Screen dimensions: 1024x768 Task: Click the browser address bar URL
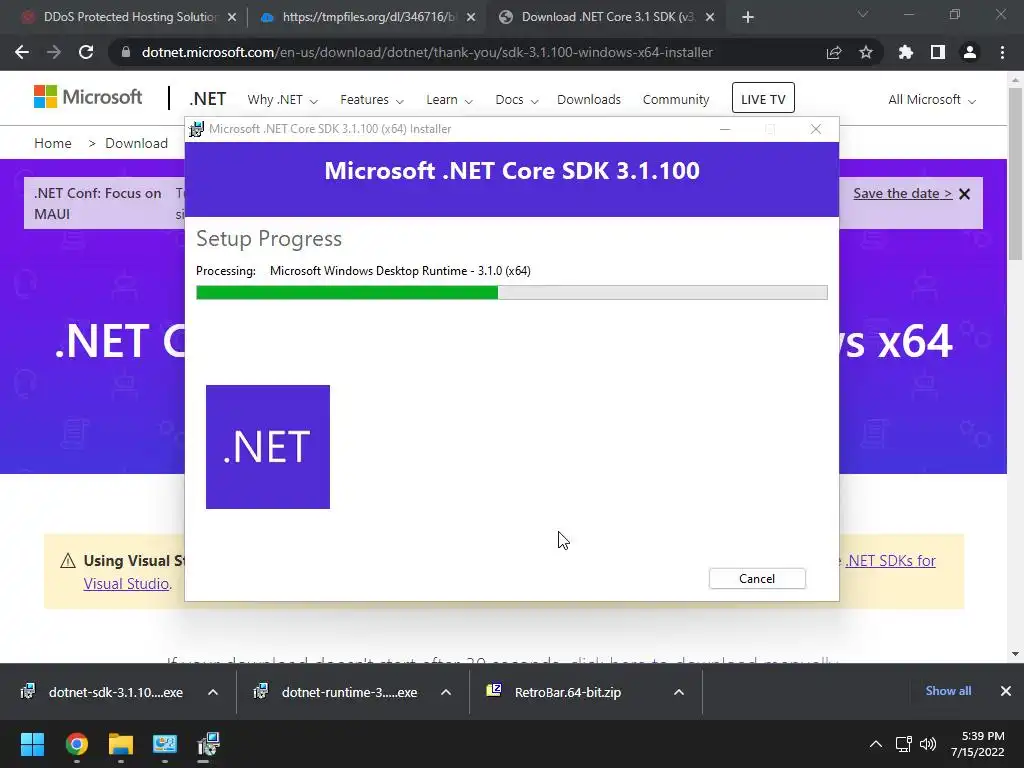427,52
